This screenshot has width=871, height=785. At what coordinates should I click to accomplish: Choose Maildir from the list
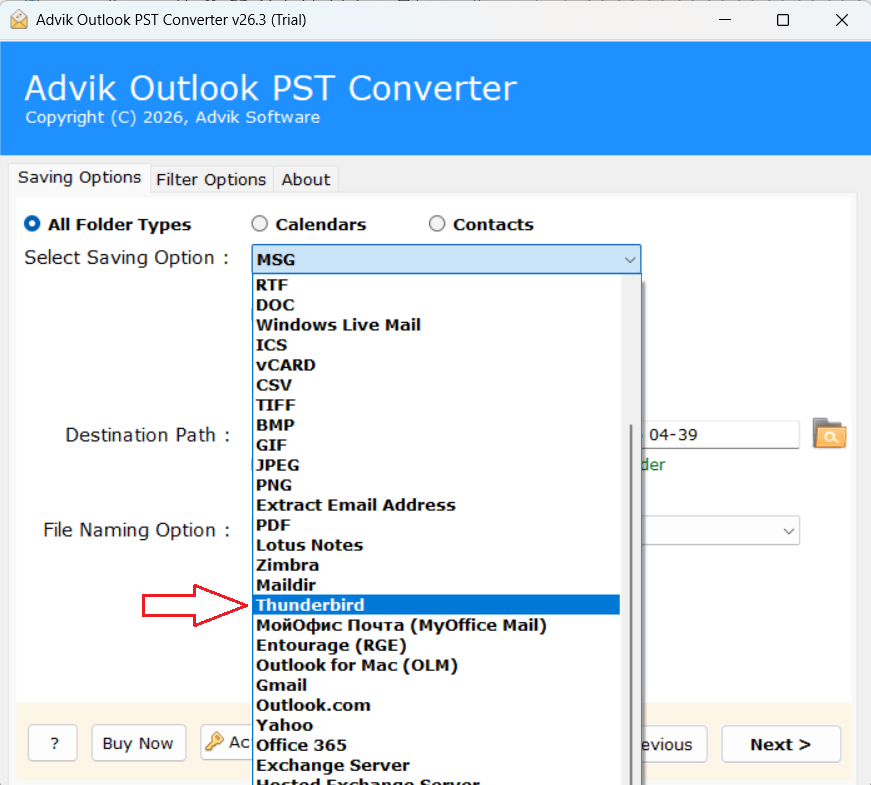coord(437,585)
